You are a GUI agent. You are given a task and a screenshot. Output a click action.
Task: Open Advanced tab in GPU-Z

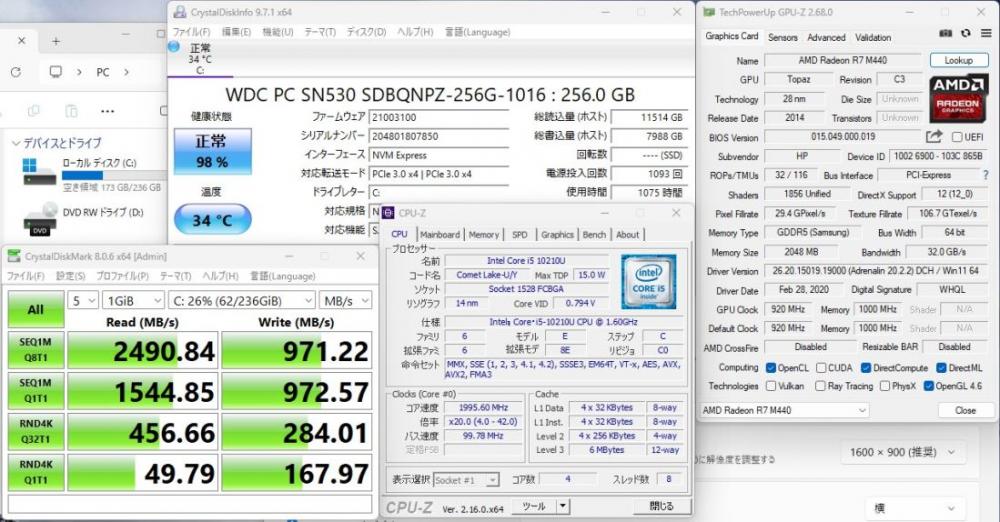(x=826, y=37)
